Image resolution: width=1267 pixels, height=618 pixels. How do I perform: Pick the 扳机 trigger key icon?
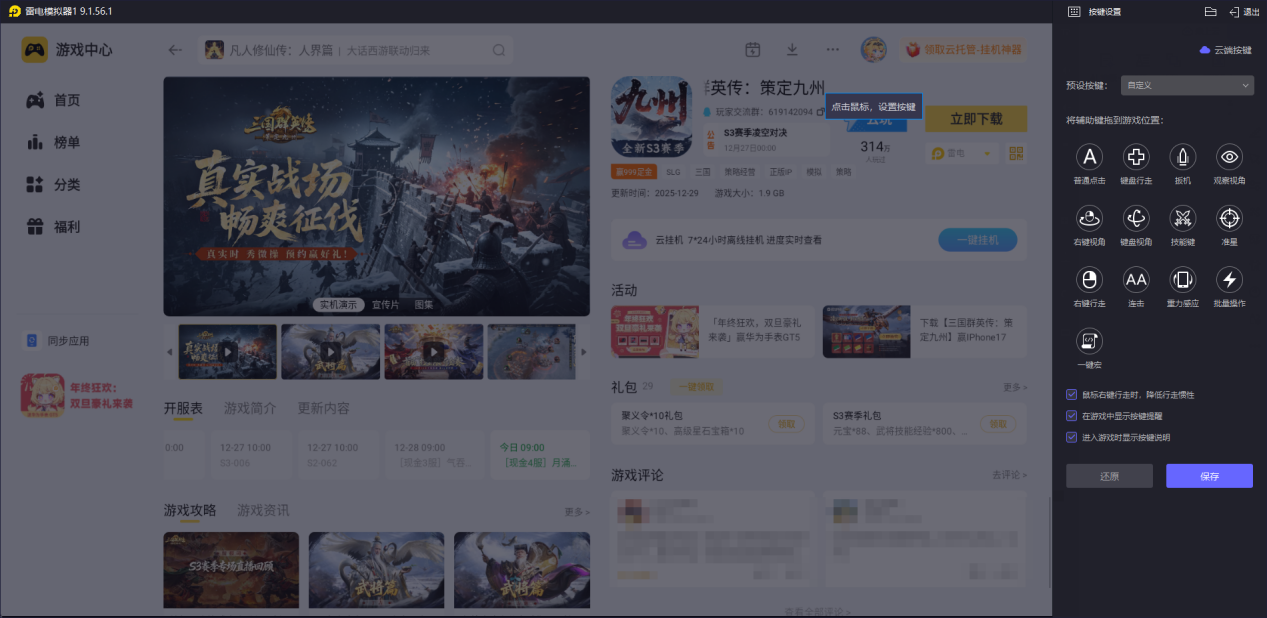click(1183, 157)
